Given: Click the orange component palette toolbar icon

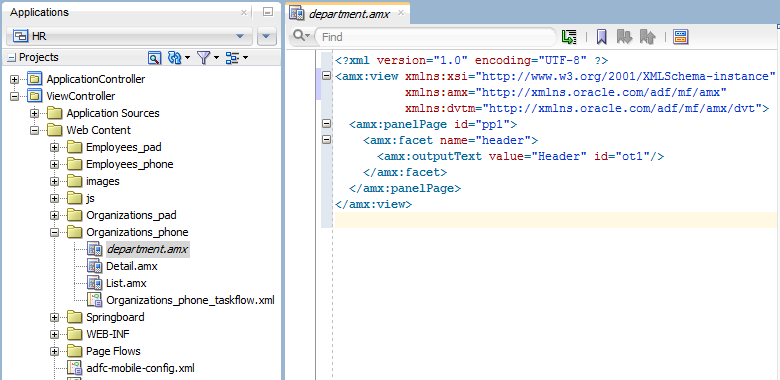Looking at the screenshot, I should click(681, 37).
